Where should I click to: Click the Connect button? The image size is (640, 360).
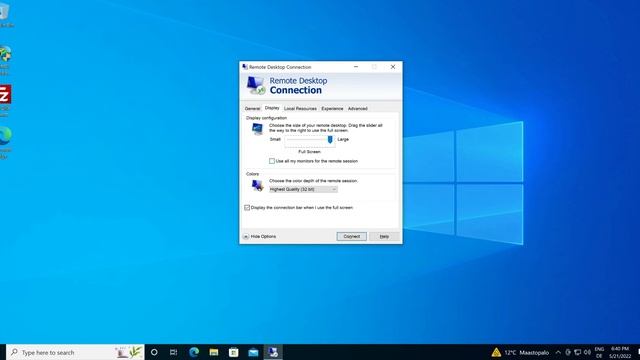pyautogui.click(x=351, y=236)
